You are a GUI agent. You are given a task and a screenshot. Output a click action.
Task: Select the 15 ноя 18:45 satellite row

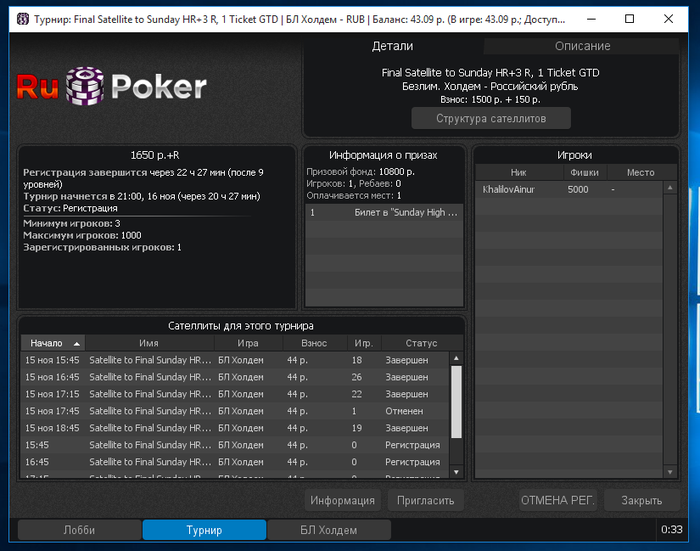pyautogui.click(x=235, y=428)
